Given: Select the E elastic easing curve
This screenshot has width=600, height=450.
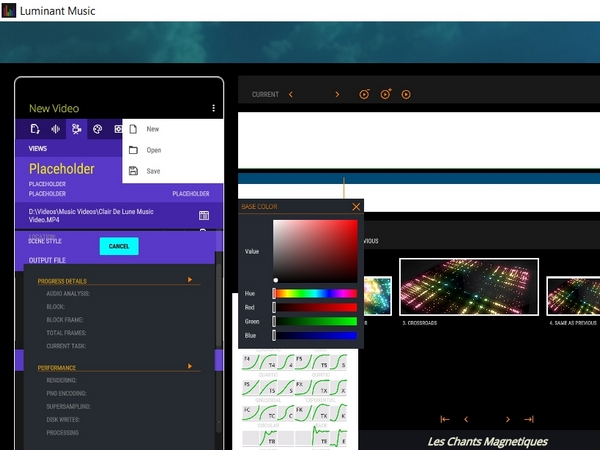Looking at the screenshot, I should click(338, 438).
